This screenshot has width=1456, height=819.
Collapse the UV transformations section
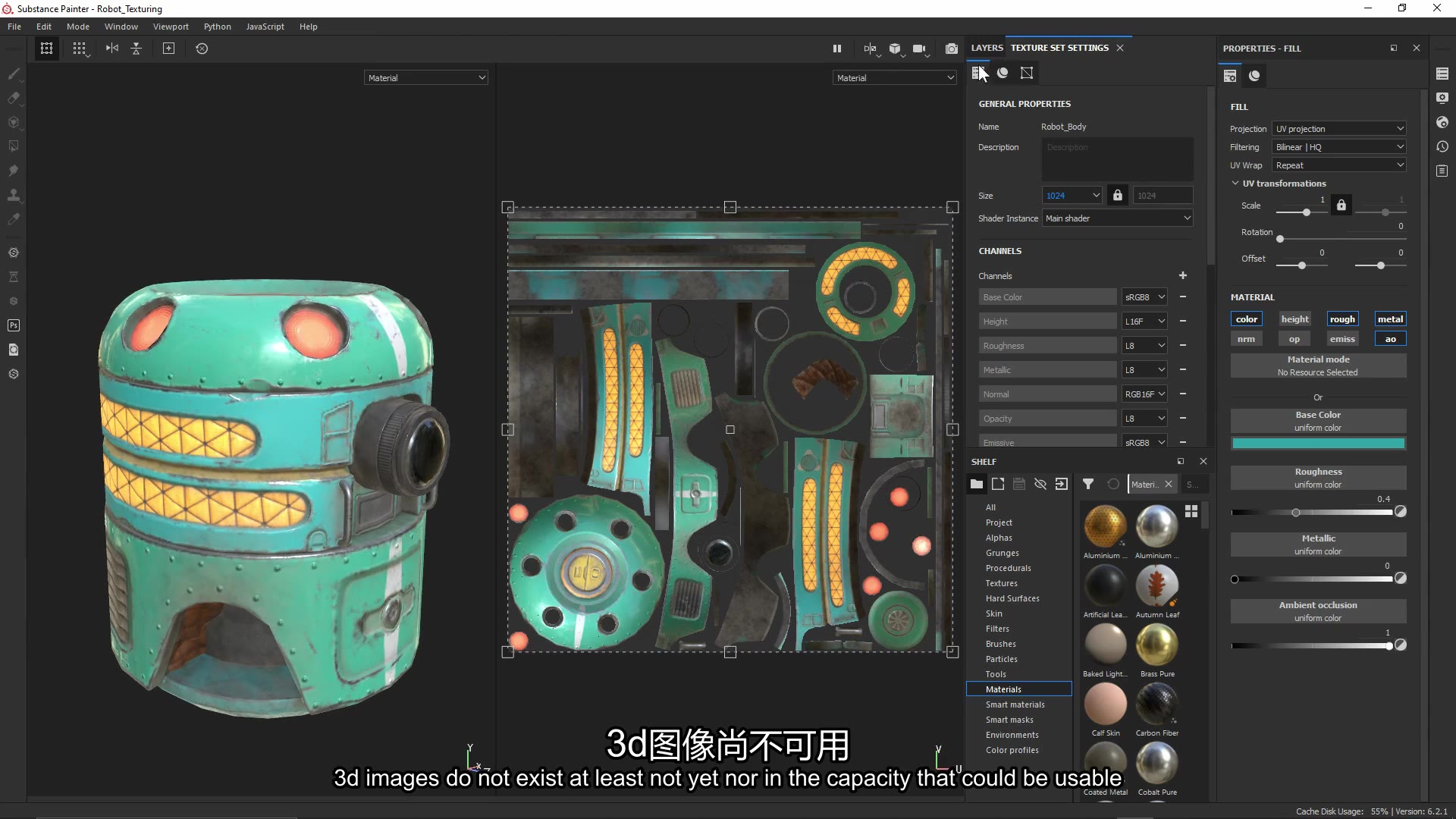[x=1235, y=184]
